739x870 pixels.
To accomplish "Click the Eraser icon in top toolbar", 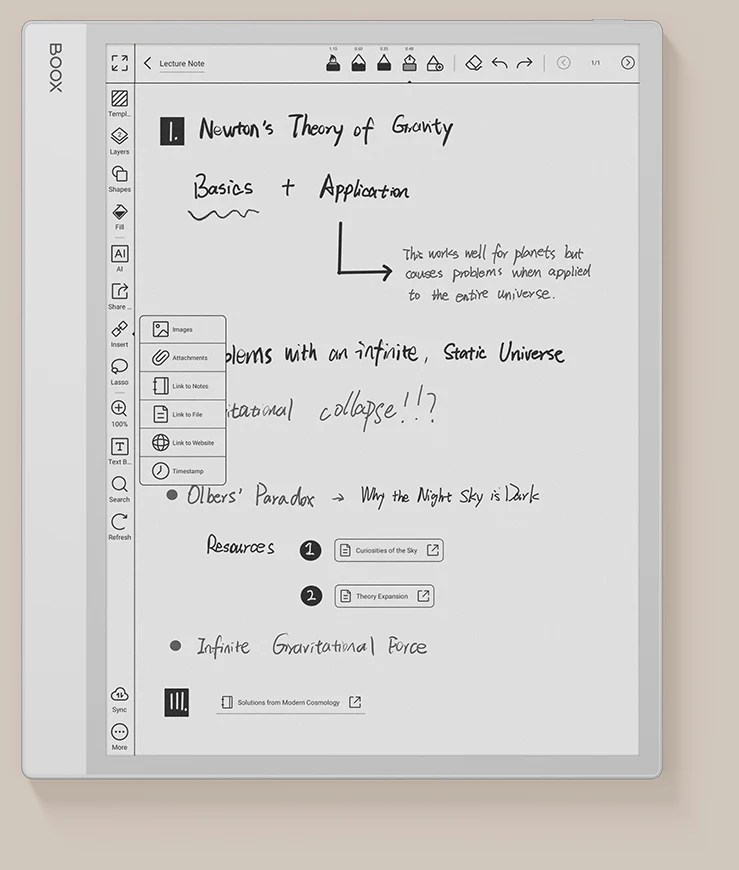I will coord(474,63).
